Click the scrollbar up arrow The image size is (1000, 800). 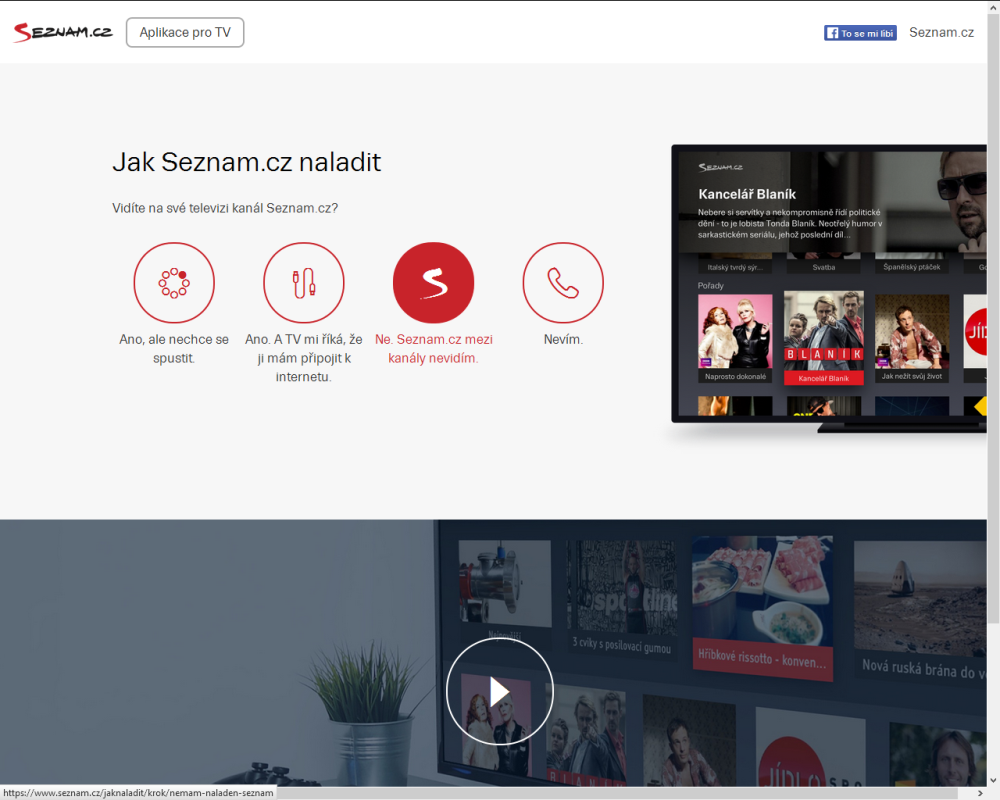[x=994, y=6]
